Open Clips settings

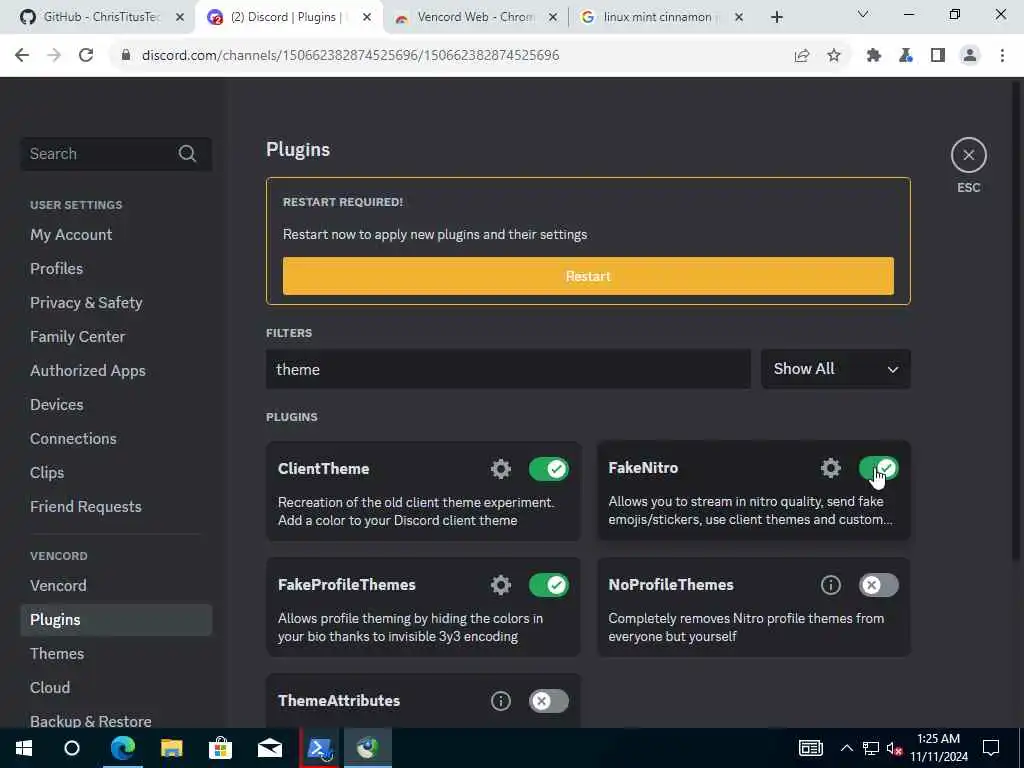[47, 472]
